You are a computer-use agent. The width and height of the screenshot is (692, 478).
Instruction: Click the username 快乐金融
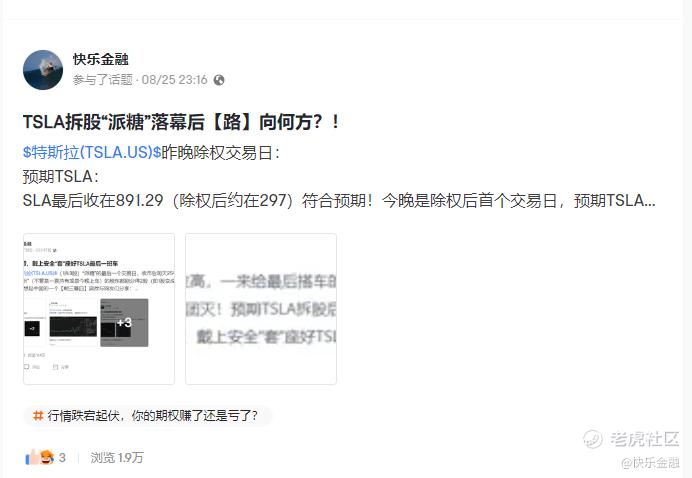click(101, 59)
